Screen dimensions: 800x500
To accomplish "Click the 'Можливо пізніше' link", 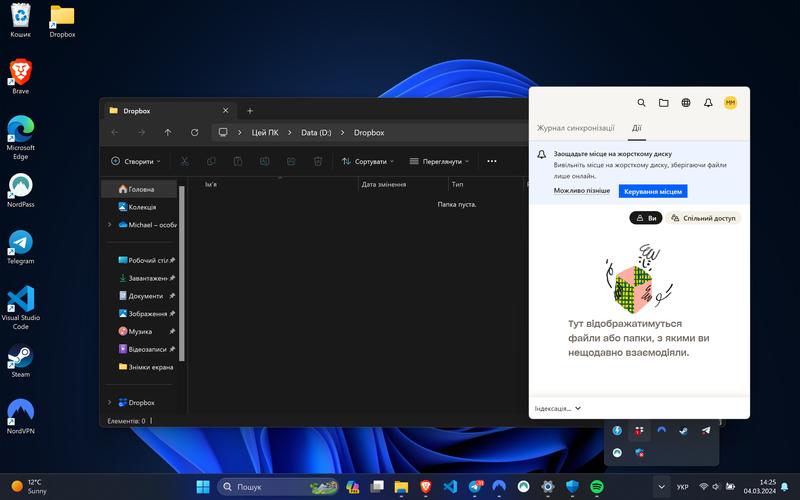I will coord(581,191).
